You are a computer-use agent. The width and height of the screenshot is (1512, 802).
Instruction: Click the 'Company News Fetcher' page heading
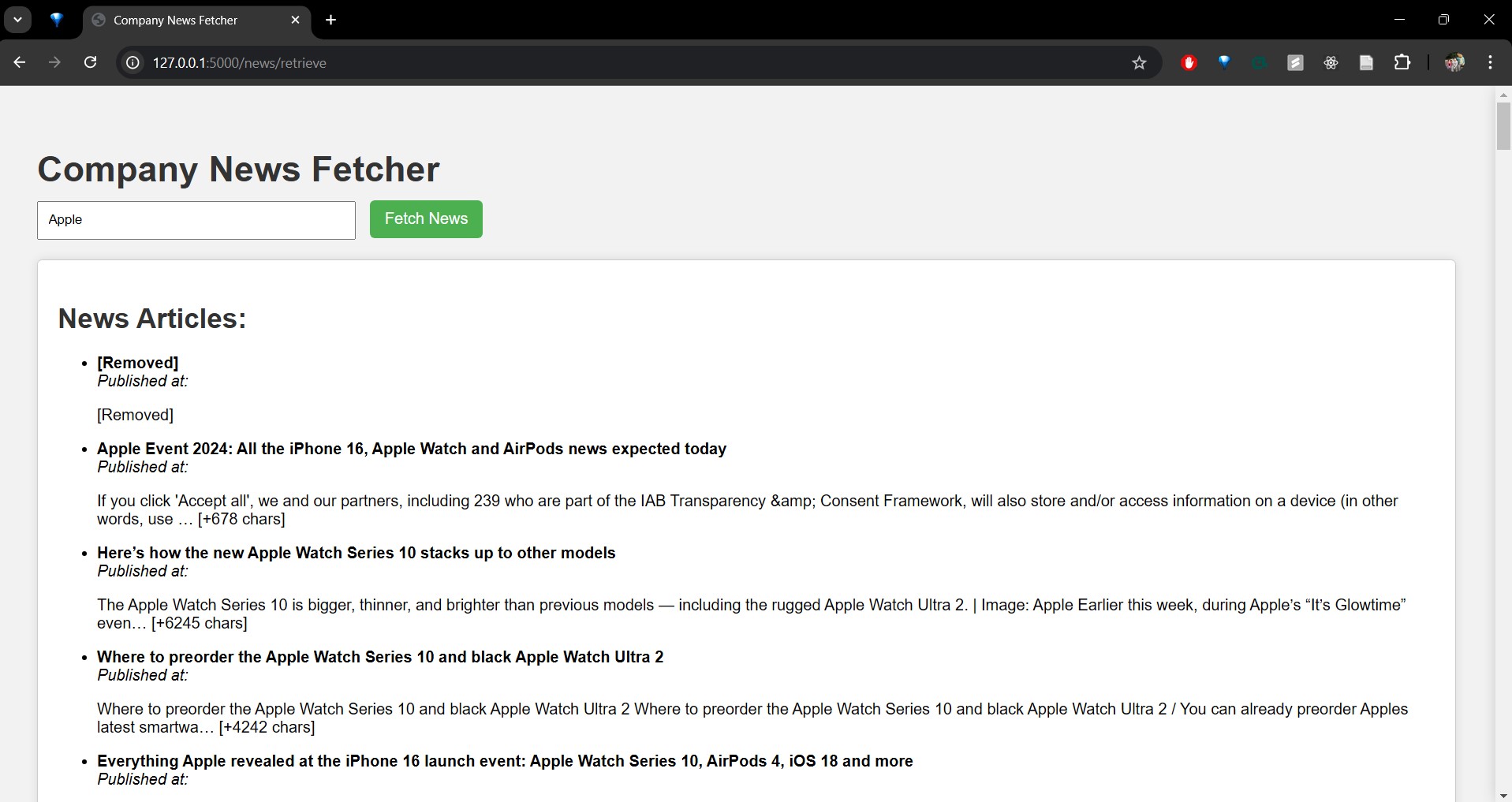[x=238, y=170]
